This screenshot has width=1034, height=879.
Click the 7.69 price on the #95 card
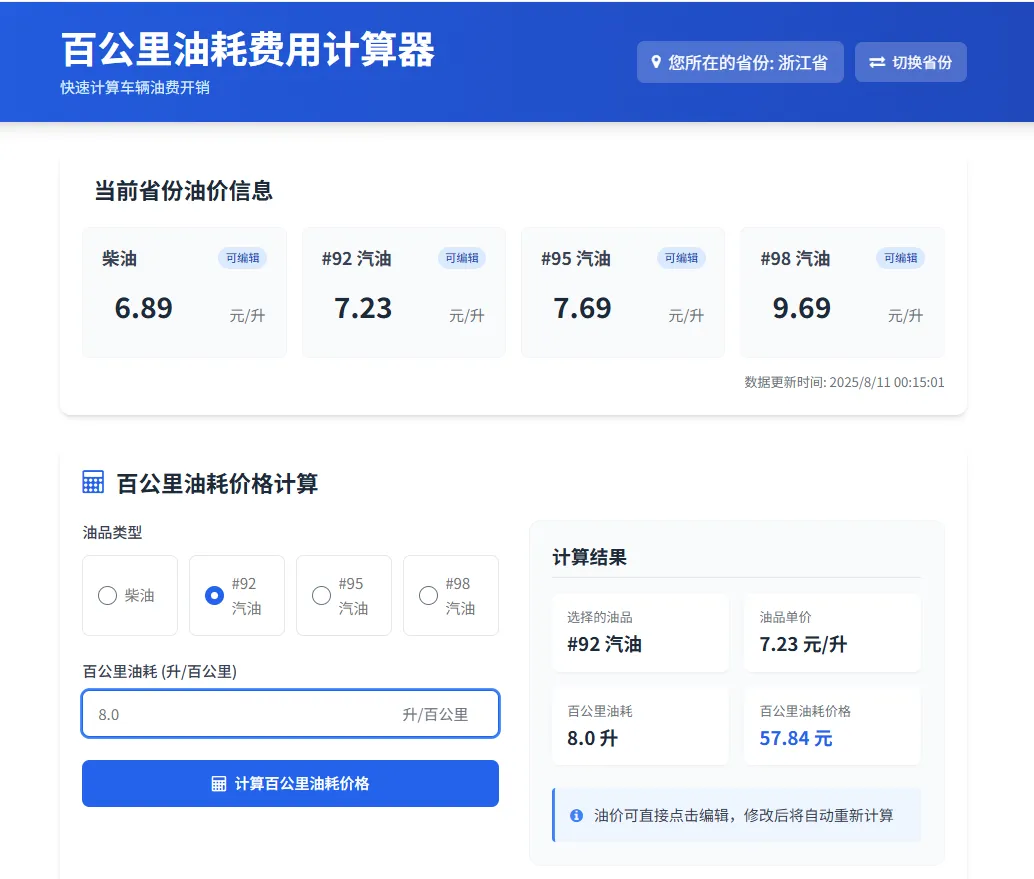coord(583,308)
